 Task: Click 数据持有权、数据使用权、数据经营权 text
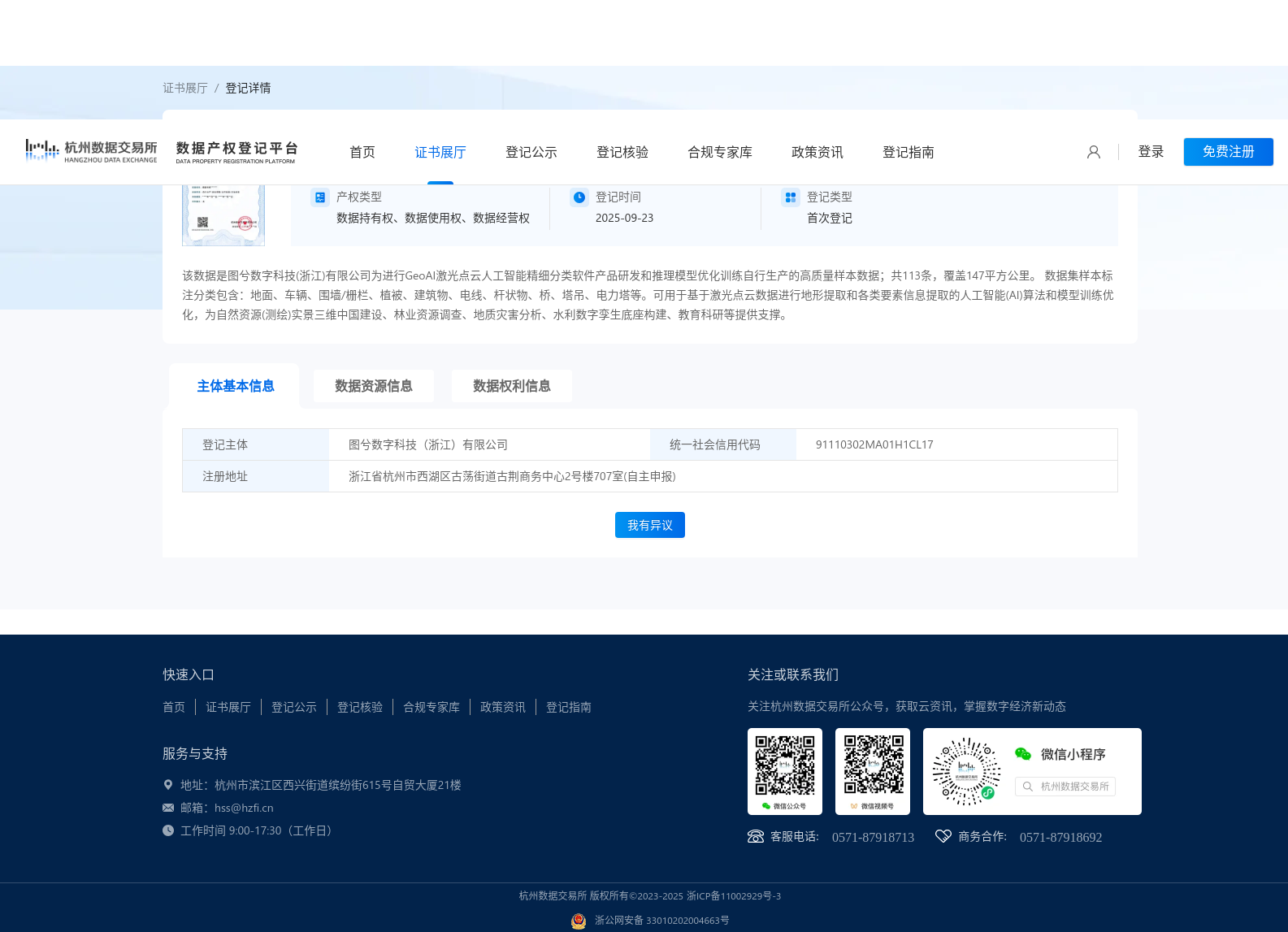coord(433,218)
